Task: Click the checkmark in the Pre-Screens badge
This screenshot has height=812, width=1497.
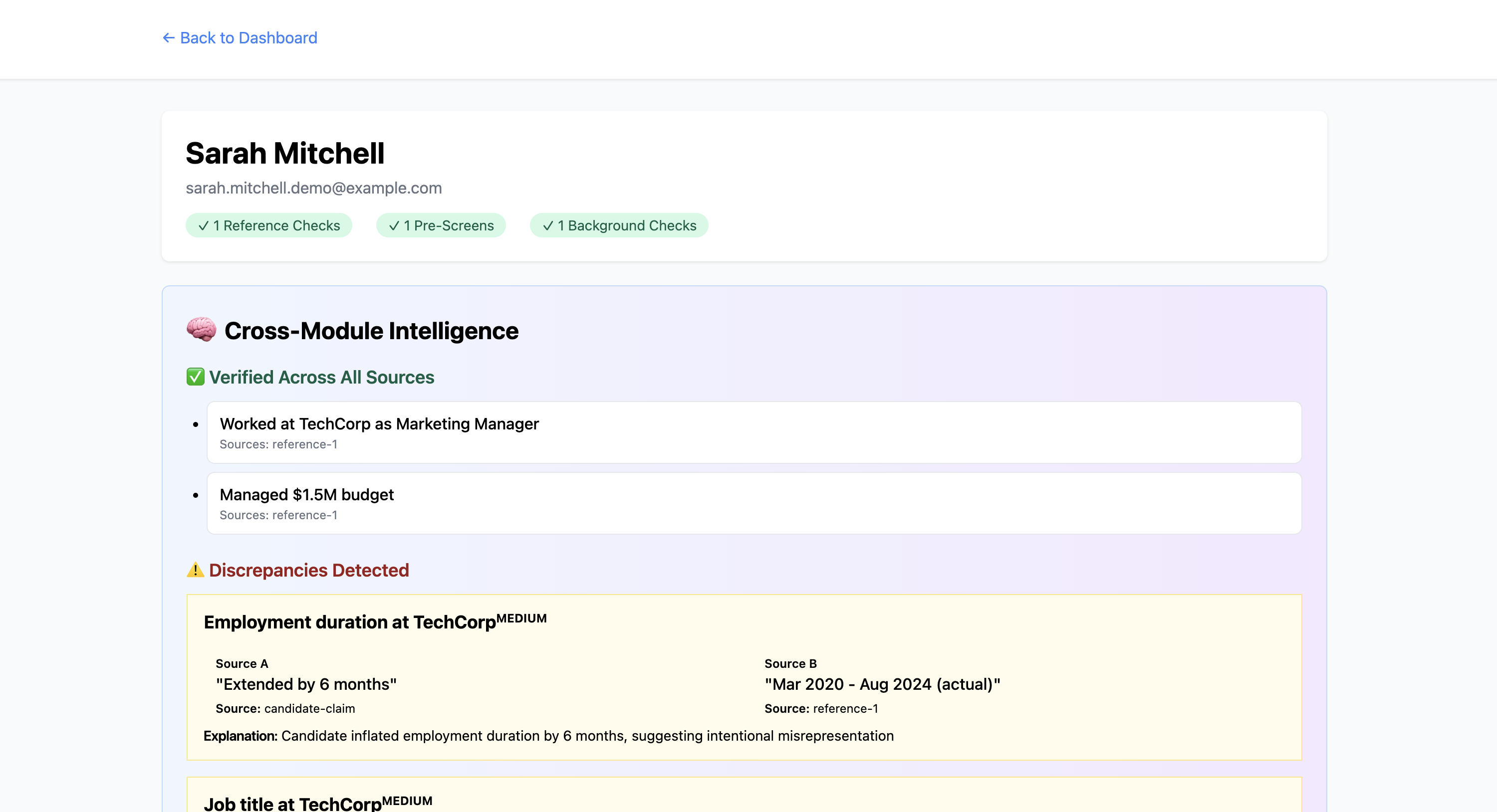Action: 394,225
